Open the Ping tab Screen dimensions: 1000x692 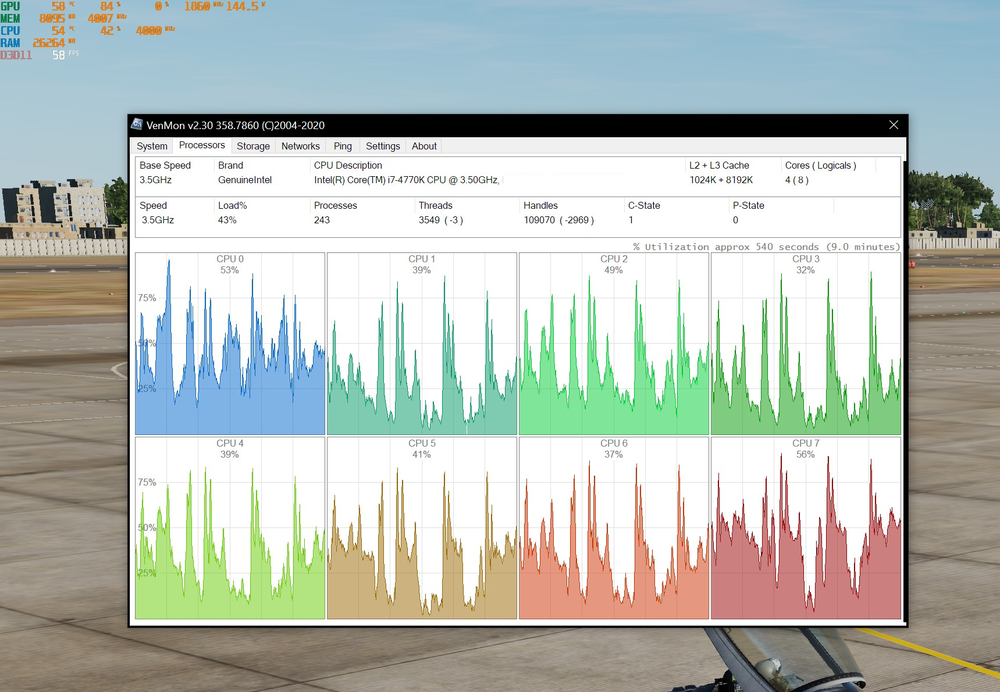tap(343, 146)
